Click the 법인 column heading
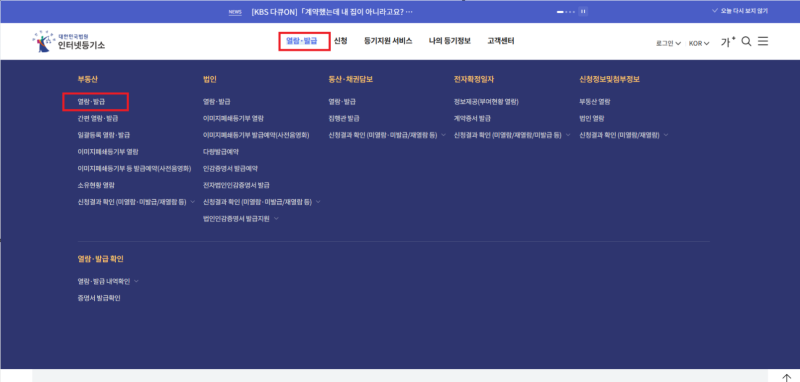800x382 pixels. [x=210, y=80]
